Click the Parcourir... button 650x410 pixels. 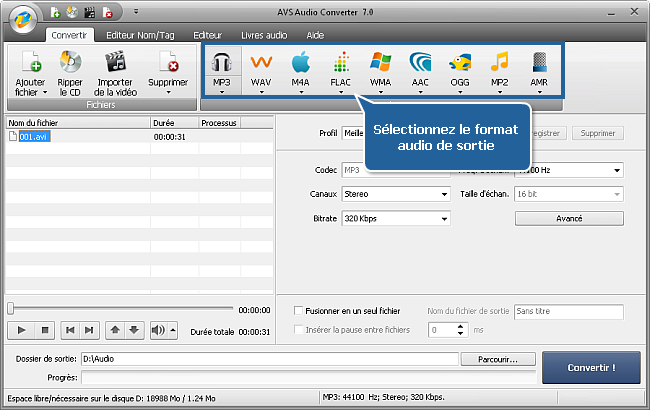499,359
